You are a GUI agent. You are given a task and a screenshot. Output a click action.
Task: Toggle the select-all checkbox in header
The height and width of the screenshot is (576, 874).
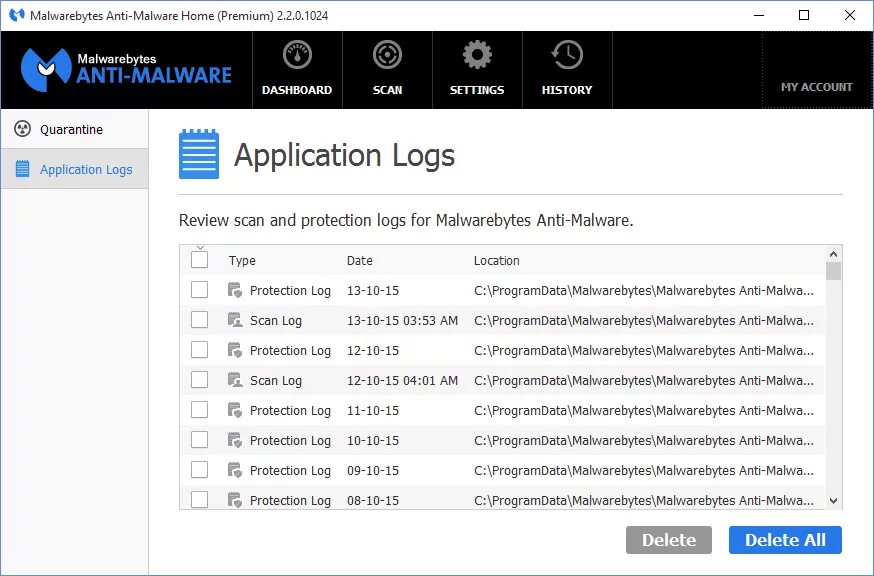tap(200, 260)
